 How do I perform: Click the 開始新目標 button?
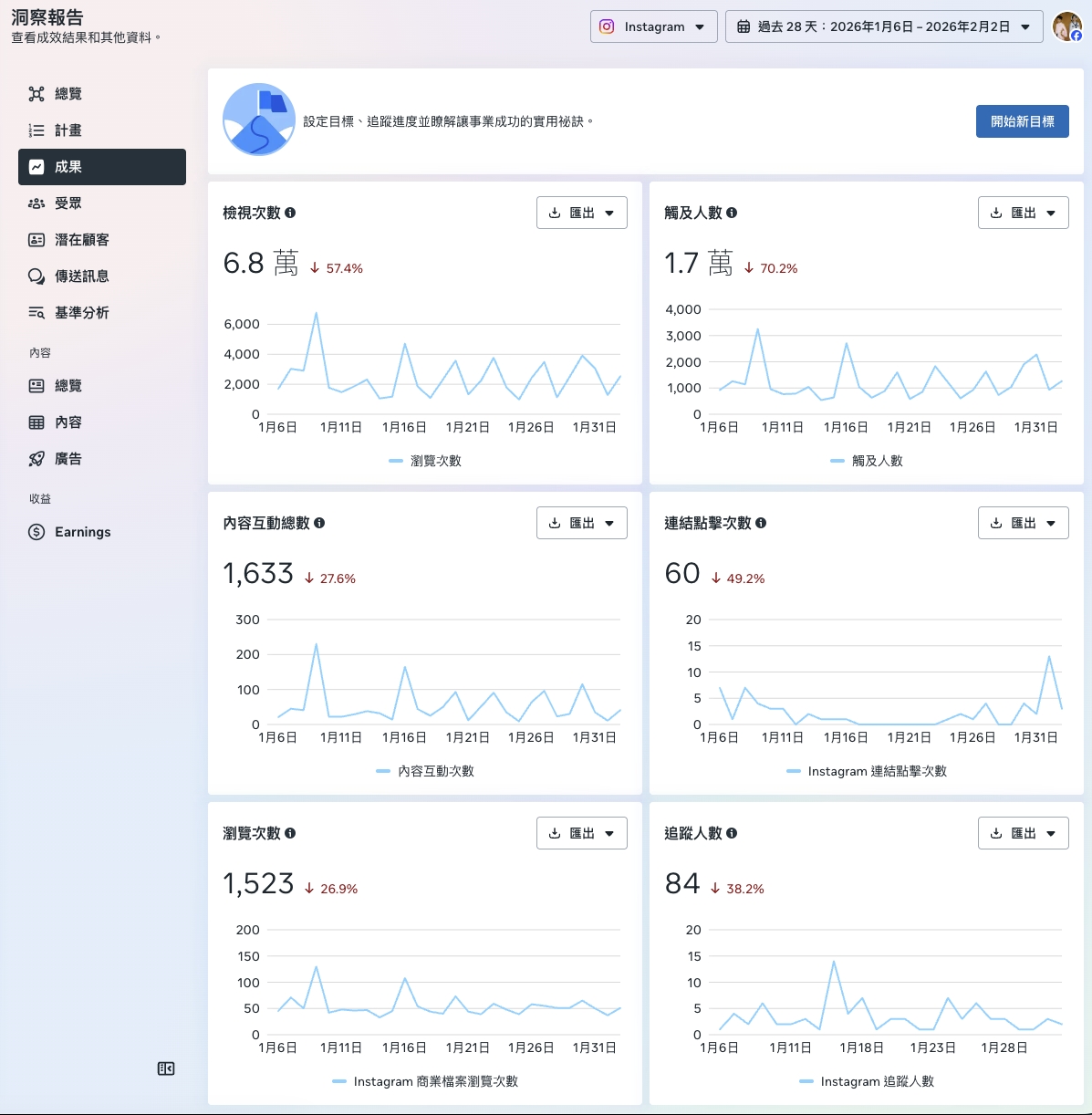(x=1022, y=121)
